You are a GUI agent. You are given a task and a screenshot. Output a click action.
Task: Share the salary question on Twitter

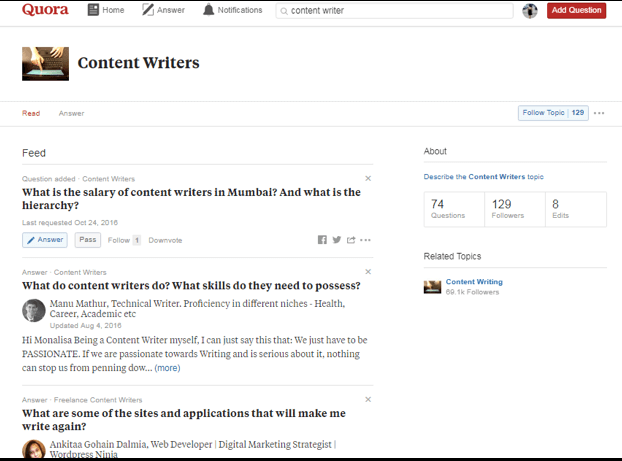coord(337,240)
